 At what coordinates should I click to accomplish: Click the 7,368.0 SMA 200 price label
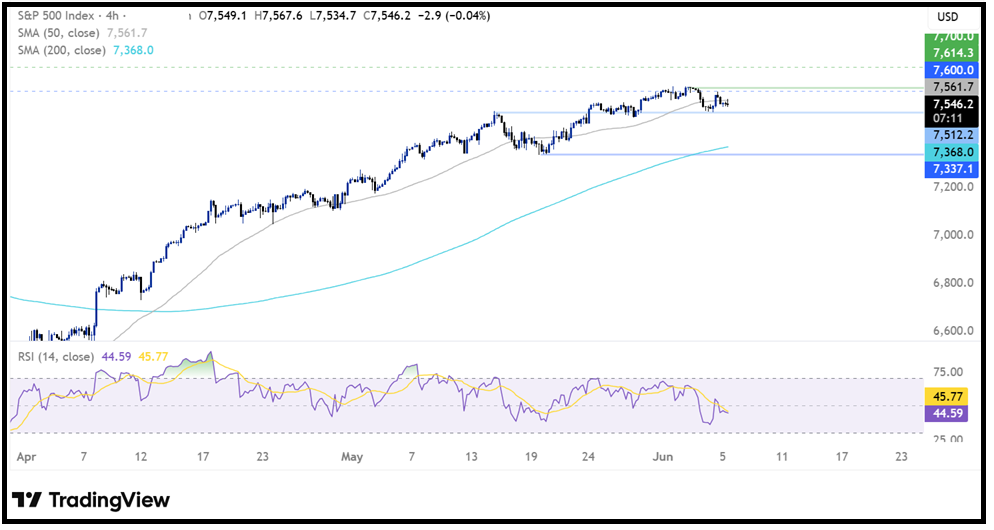[952, 152]
